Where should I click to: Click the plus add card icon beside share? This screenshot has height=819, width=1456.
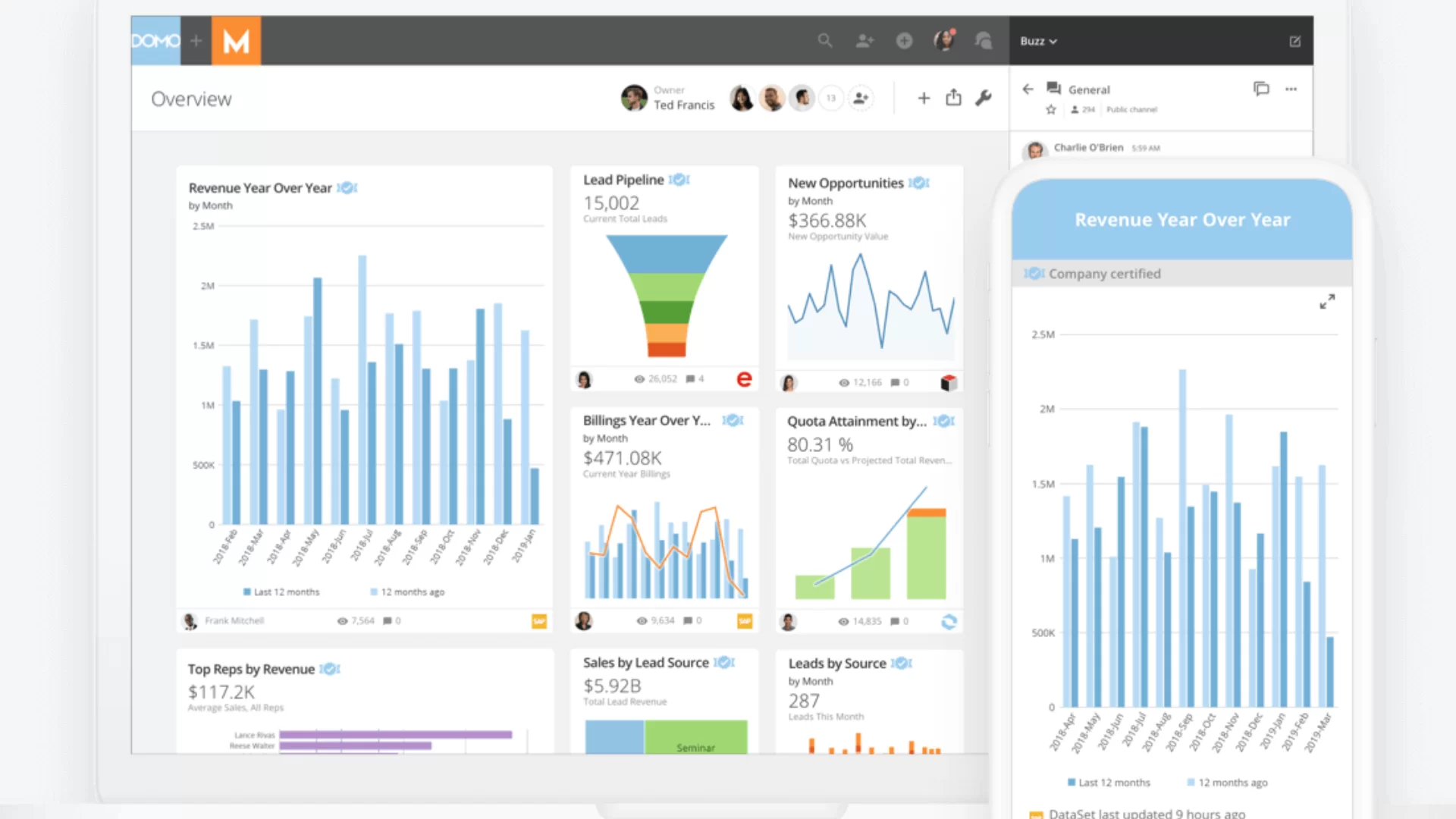point(924,98)
